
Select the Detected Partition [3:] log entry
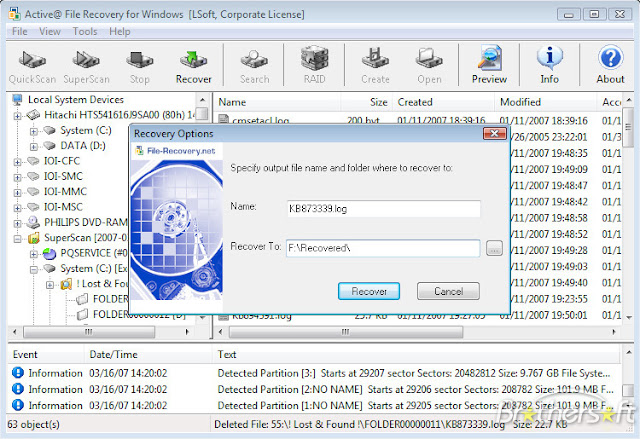pyautogui.click(x=314, y=373)
